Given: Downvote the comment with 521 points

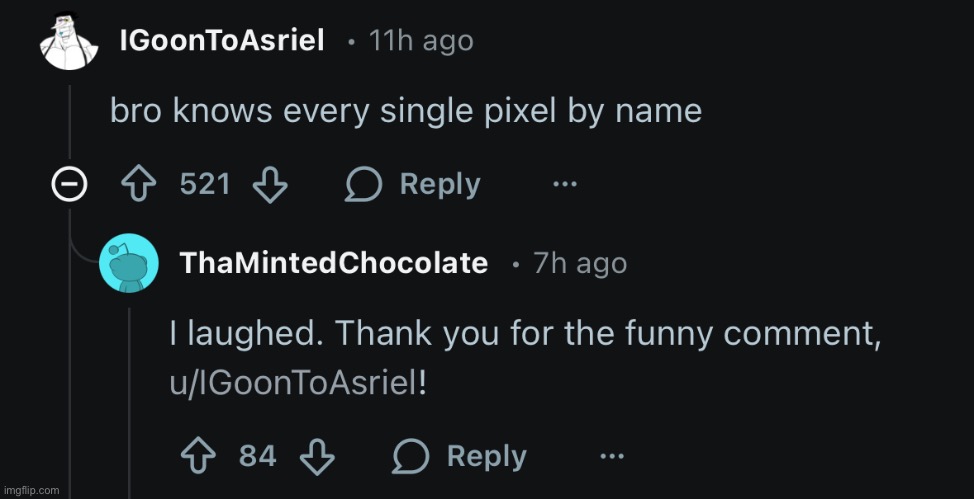Looking at the screenshot, I should coord(270,184).
